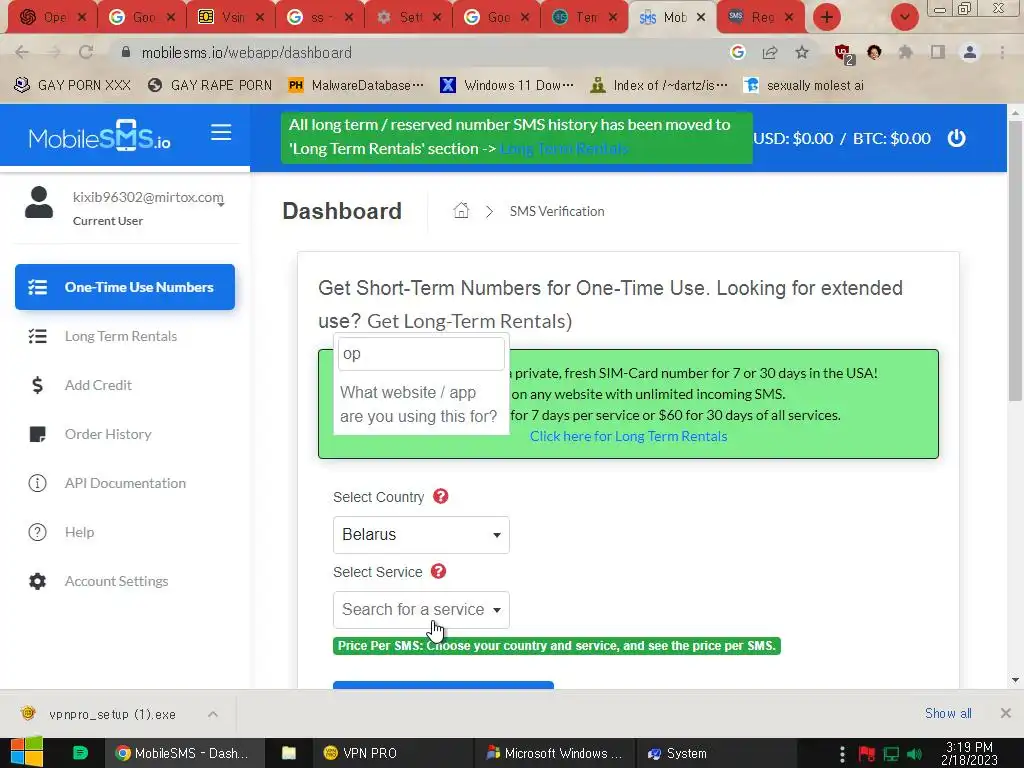Reload the page
This screenshot has width=1024, height=768.
click(86, 52)
